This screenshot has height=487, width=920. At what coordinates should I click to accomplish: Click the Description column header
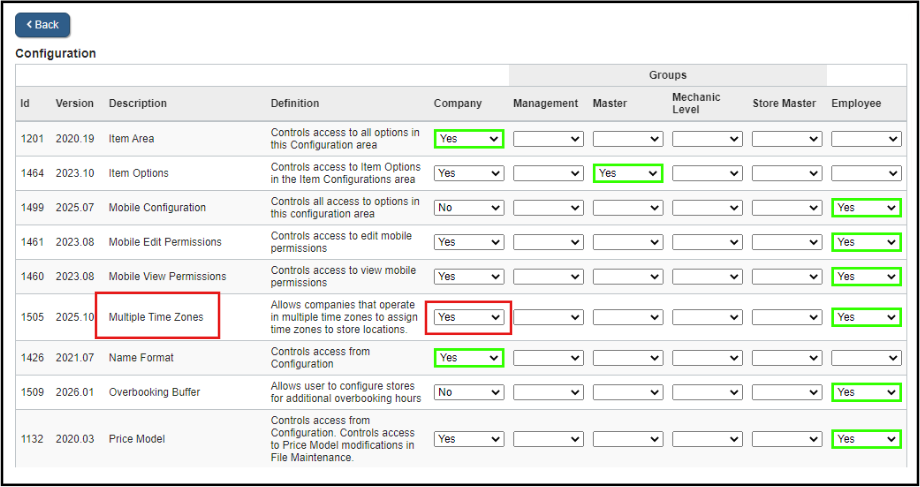[x=138, y=103]
